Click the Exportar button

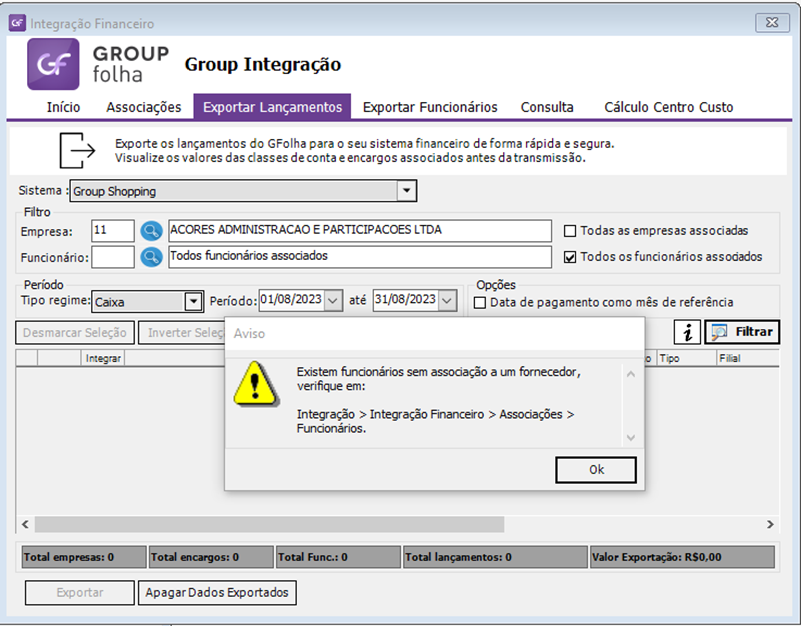tap(80, 593)
